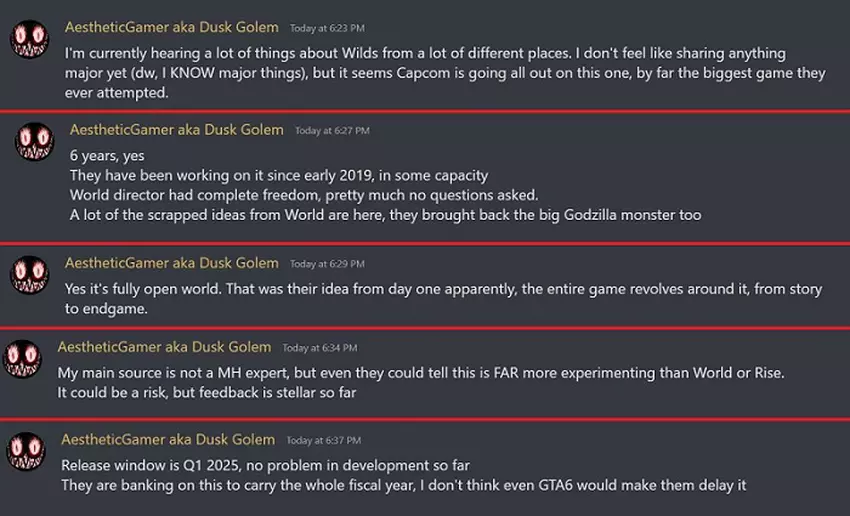Click the "Today at 6:34 PM" timestamp

click(320, 348)
